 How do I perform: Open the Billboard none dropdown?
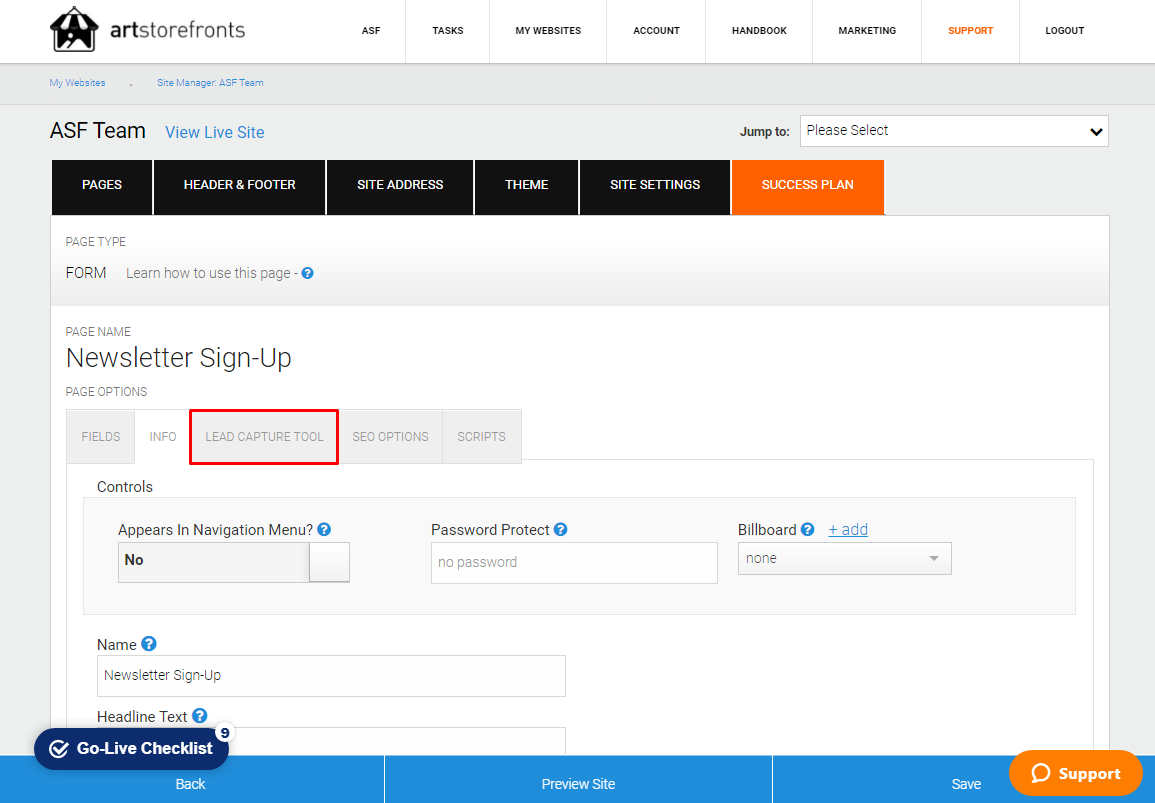844,558
